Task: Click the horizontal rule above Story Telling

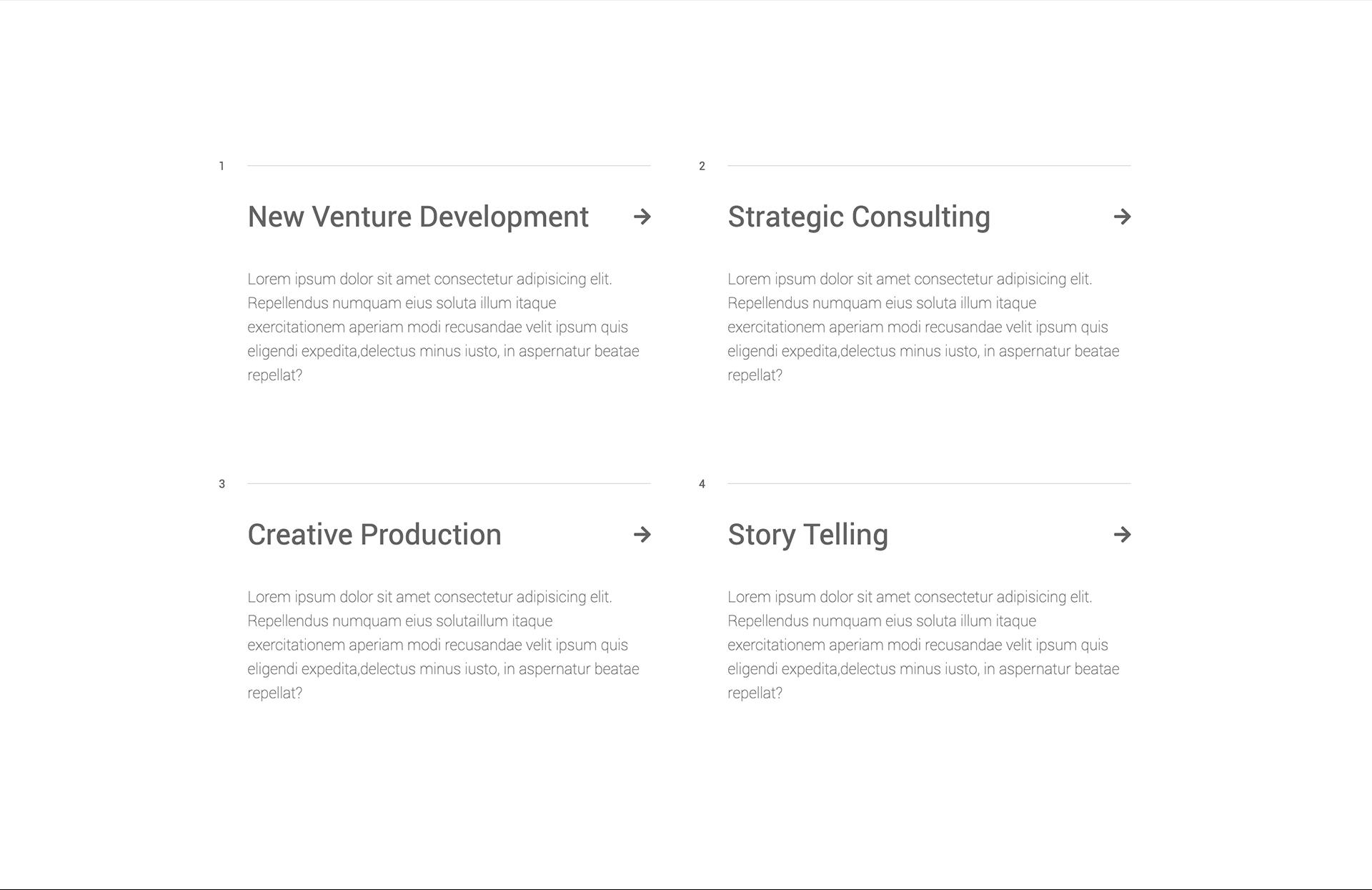Action: coord(929,483)
